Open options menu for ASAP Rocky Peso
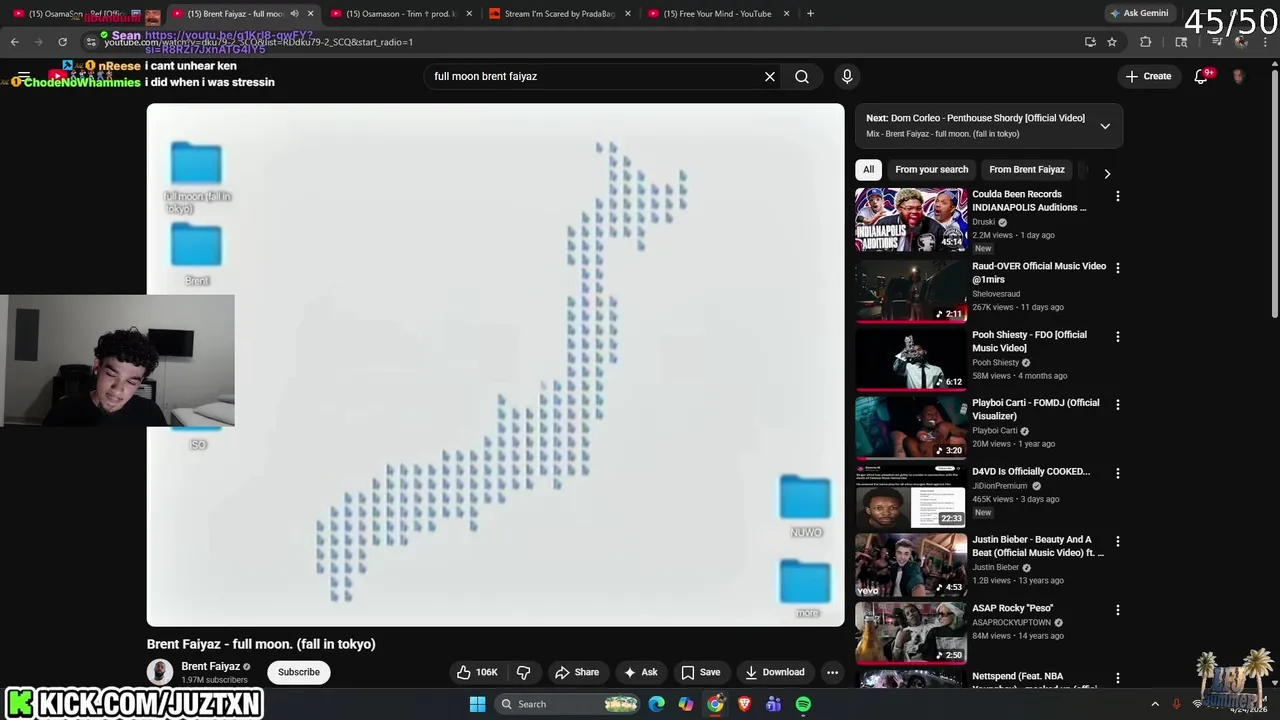1280x720 pixels. (x=1118, y=610)
